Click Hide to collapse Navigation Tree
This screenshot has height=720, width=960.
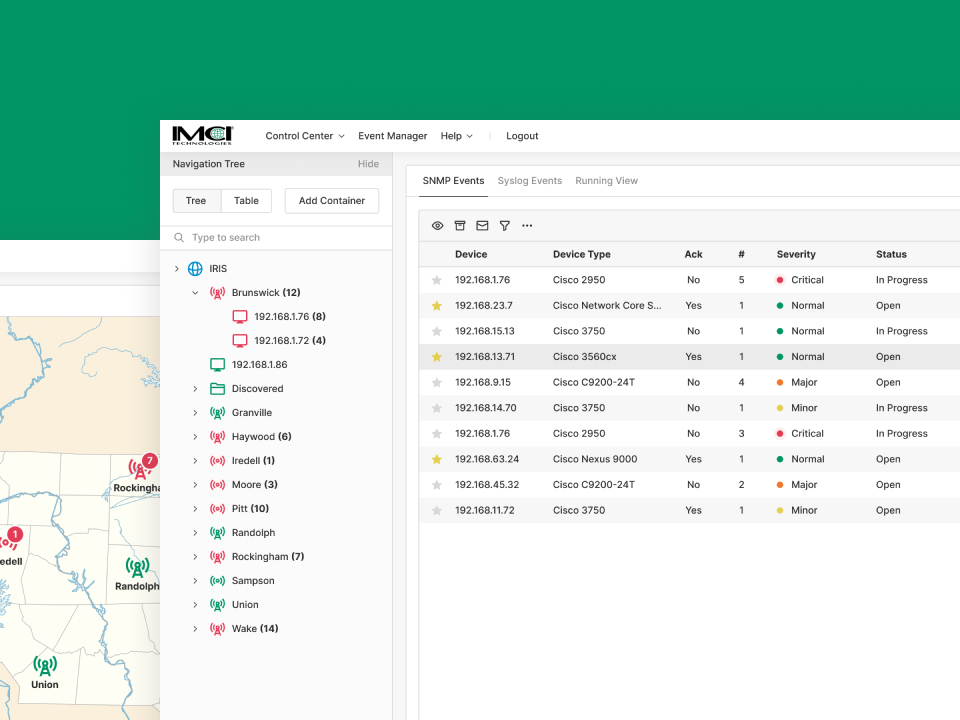click(368, 164)
